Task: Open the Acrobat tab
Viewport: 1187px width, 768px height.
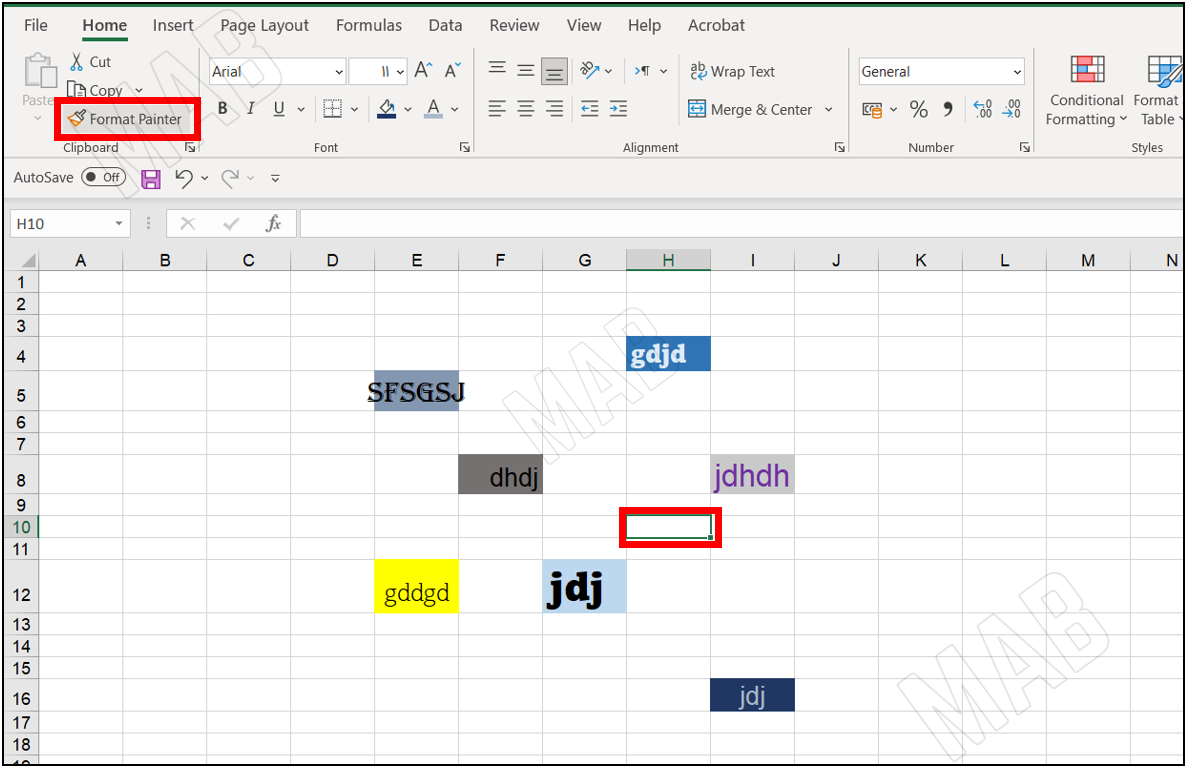Action: [716, 25]
